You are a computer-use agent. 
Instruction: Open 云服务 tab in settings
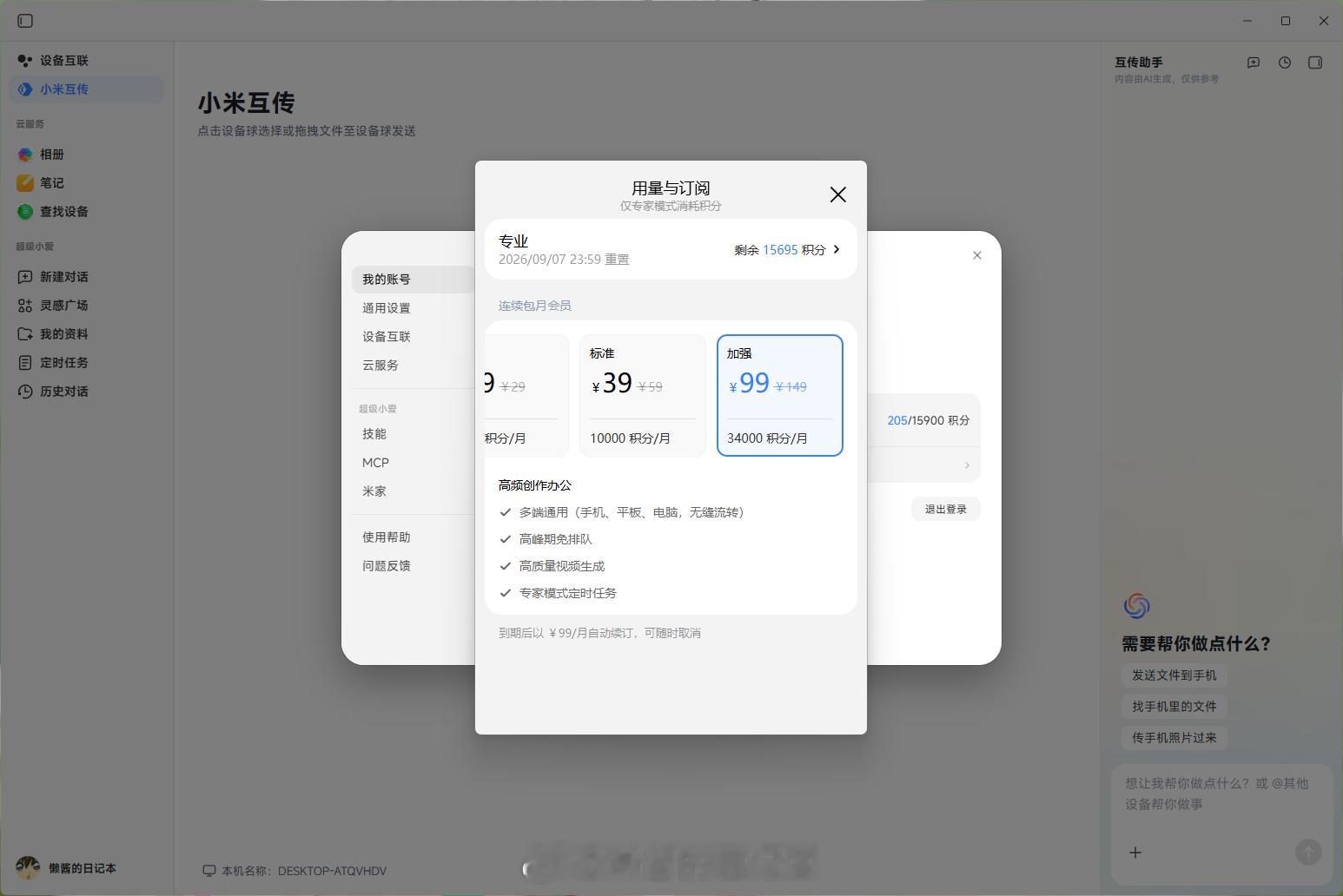pos(413,366)
